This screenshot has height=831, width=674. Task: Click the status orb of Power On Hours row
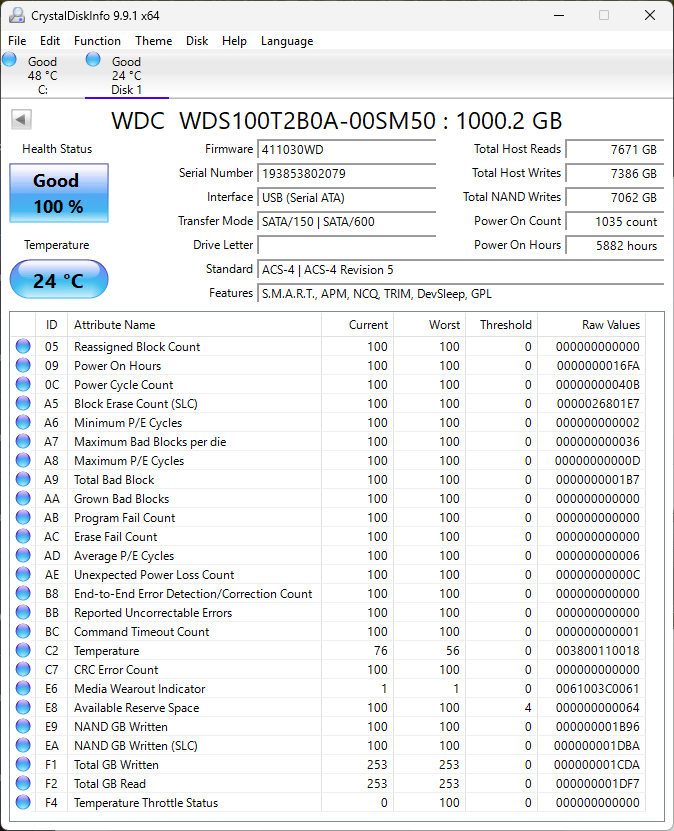[23, 365]
